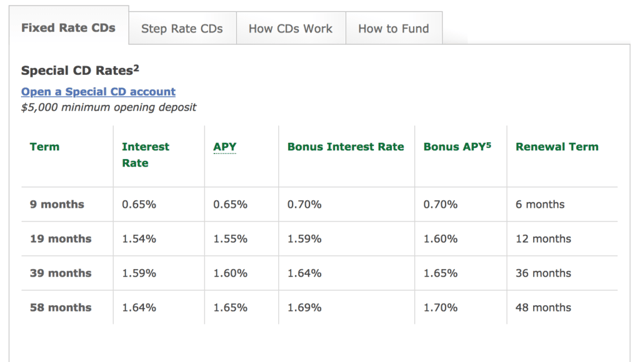The width and height of the screenshot is (640, 362).
Task: Click the 12 months renewal term cell
Action: [x=543, y=239]
